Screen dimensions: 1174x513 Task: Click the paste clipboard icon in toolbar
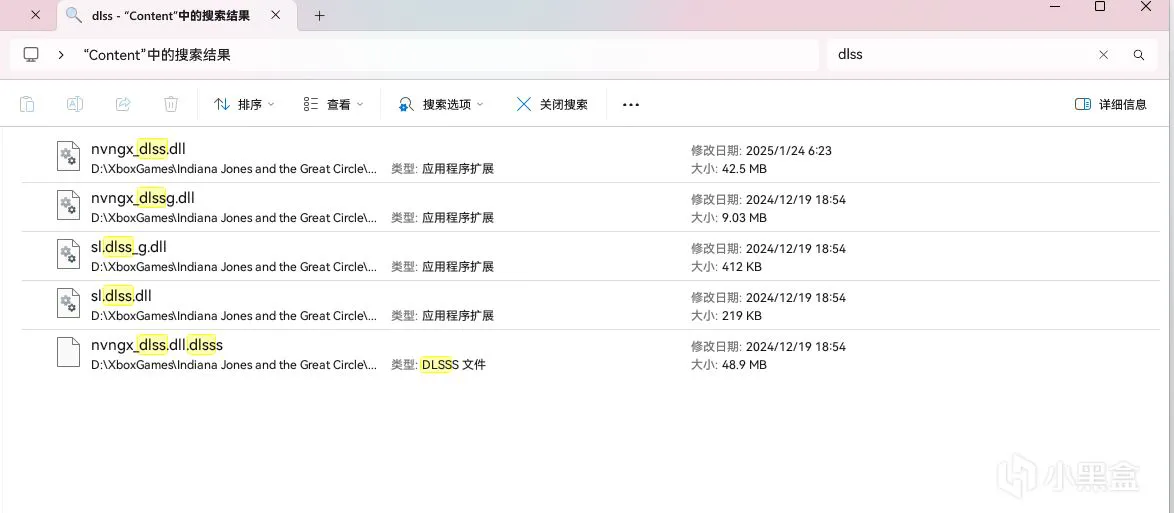pyautogui.click(x=27, y=104)
